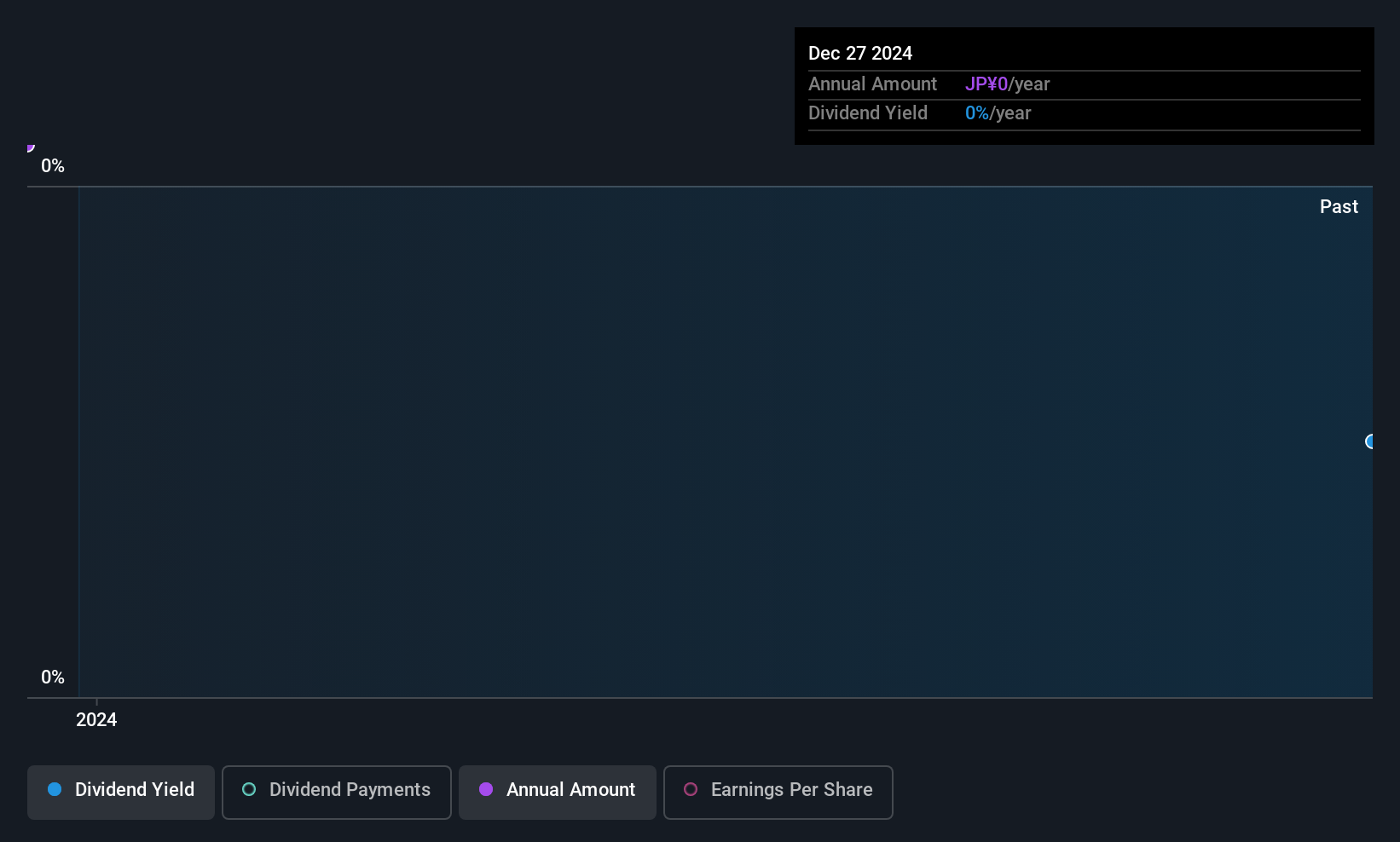Enable the Earnings Per Share series

pyautogui.click(x=778, y=792)
